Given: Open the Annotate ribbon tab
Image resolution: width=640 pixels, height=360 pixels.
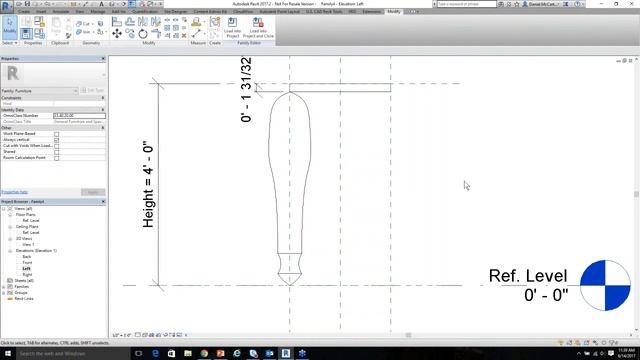Looking at the screenshot, I should click(61, 12).
